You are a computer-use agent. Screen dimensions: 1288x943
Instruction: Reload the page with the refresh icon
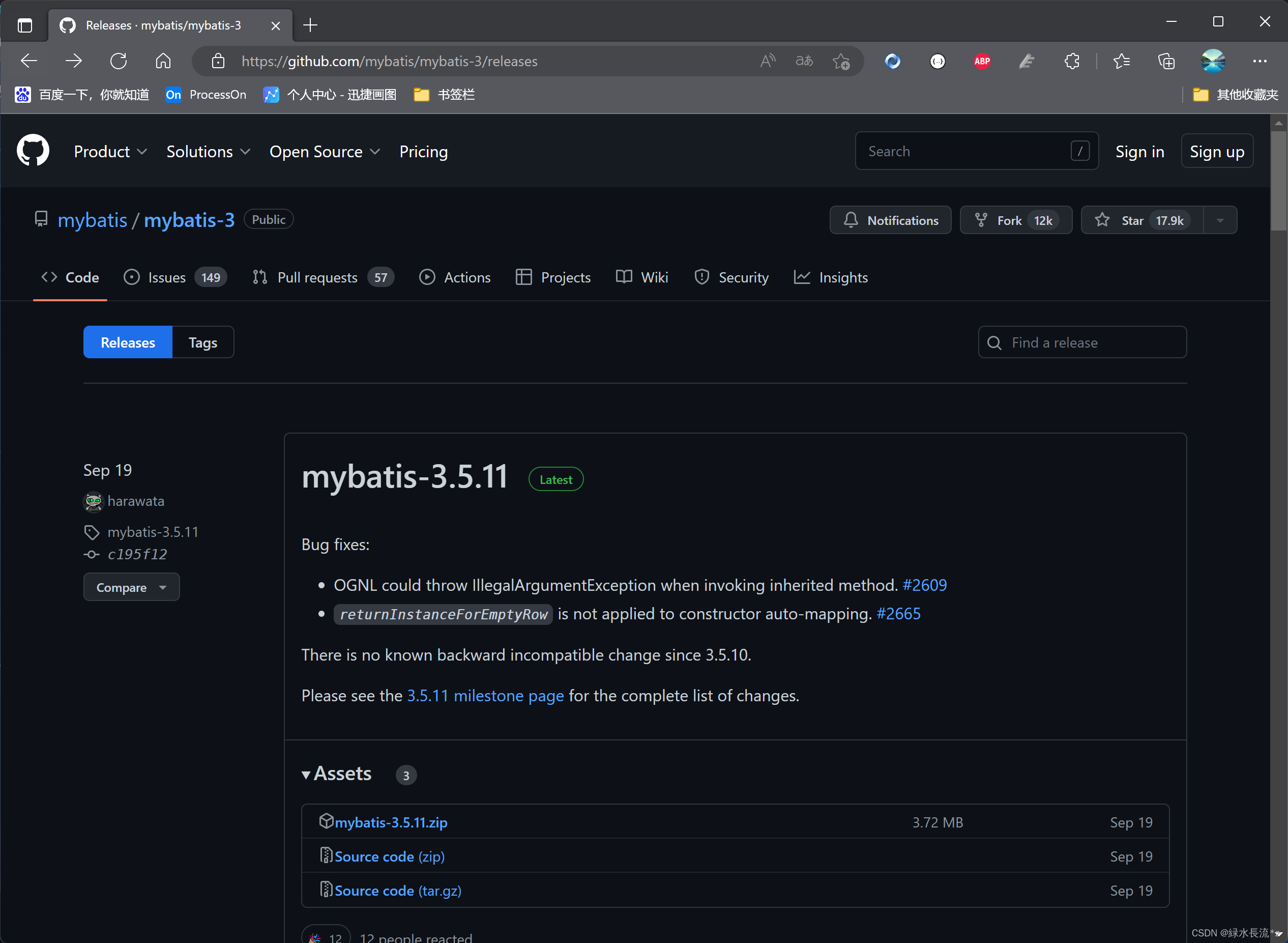pos(119,61)
